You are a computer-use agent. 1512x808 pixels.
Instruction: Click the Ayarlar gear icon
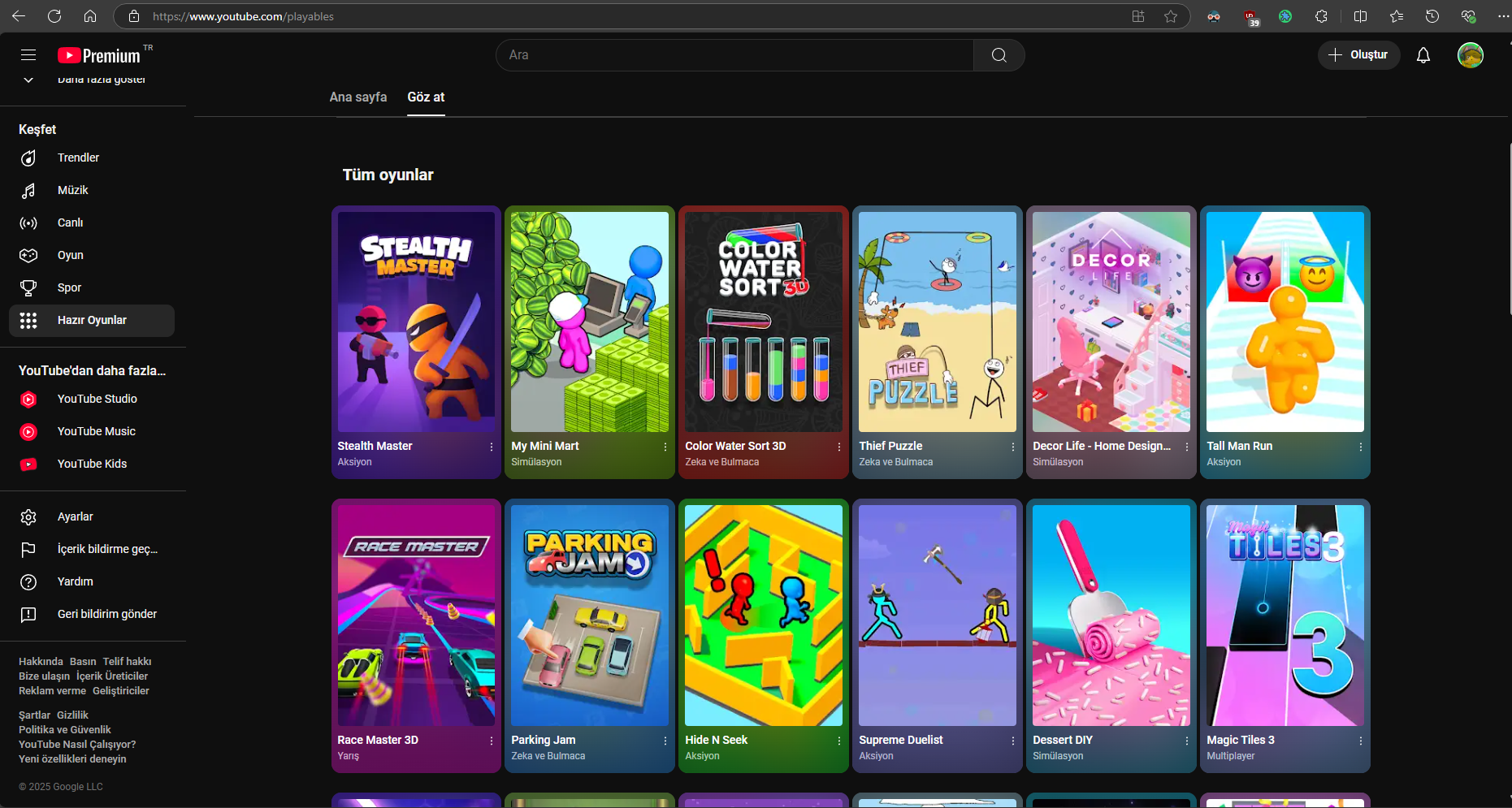click(28, 517)
